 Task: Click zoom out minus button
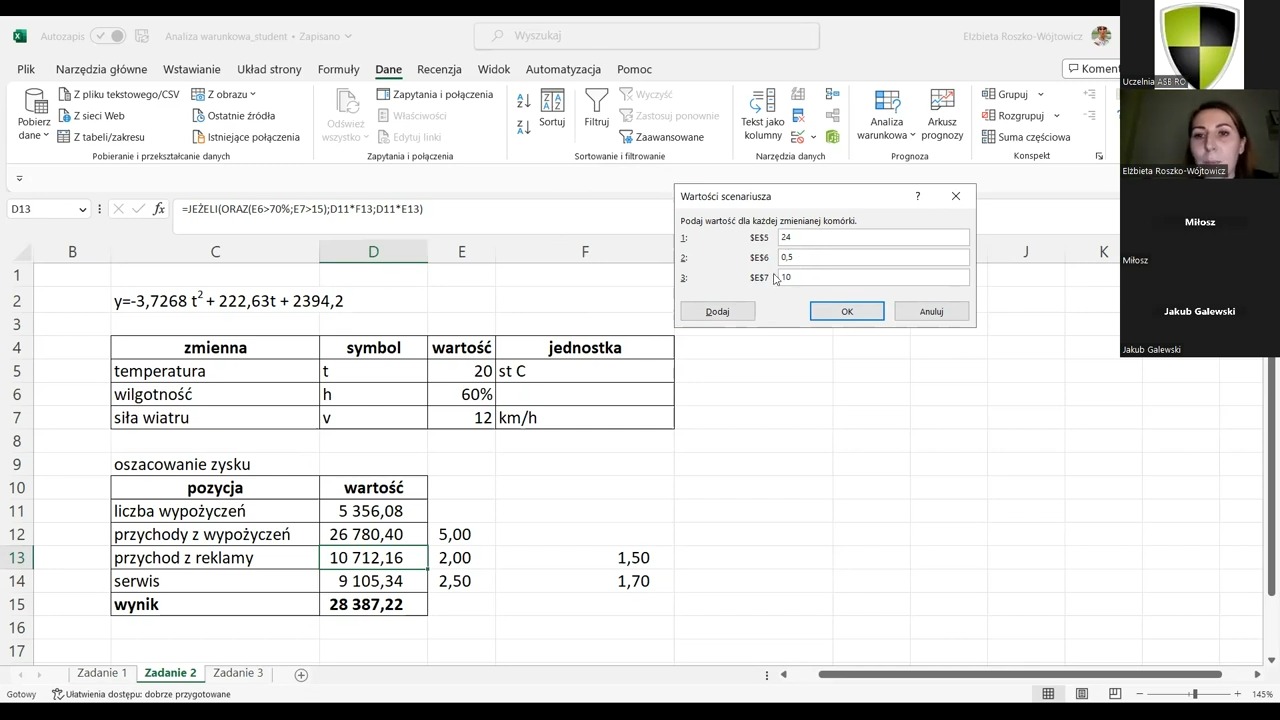click(x=1141, y=694)
